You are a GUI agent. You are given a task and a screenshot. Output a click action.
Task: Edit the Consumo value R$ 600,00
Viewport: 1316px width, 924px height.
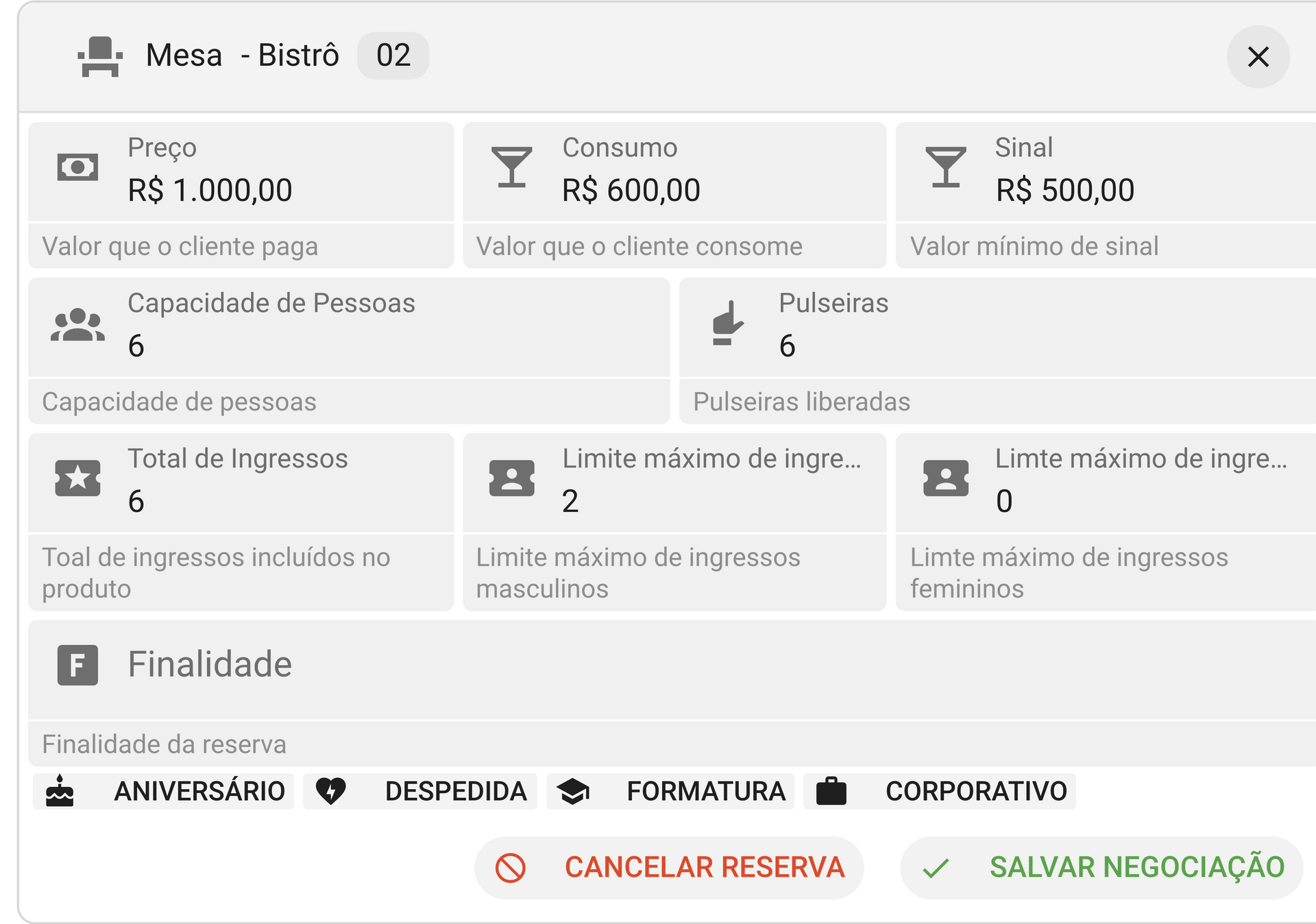[x=631, y=190]
